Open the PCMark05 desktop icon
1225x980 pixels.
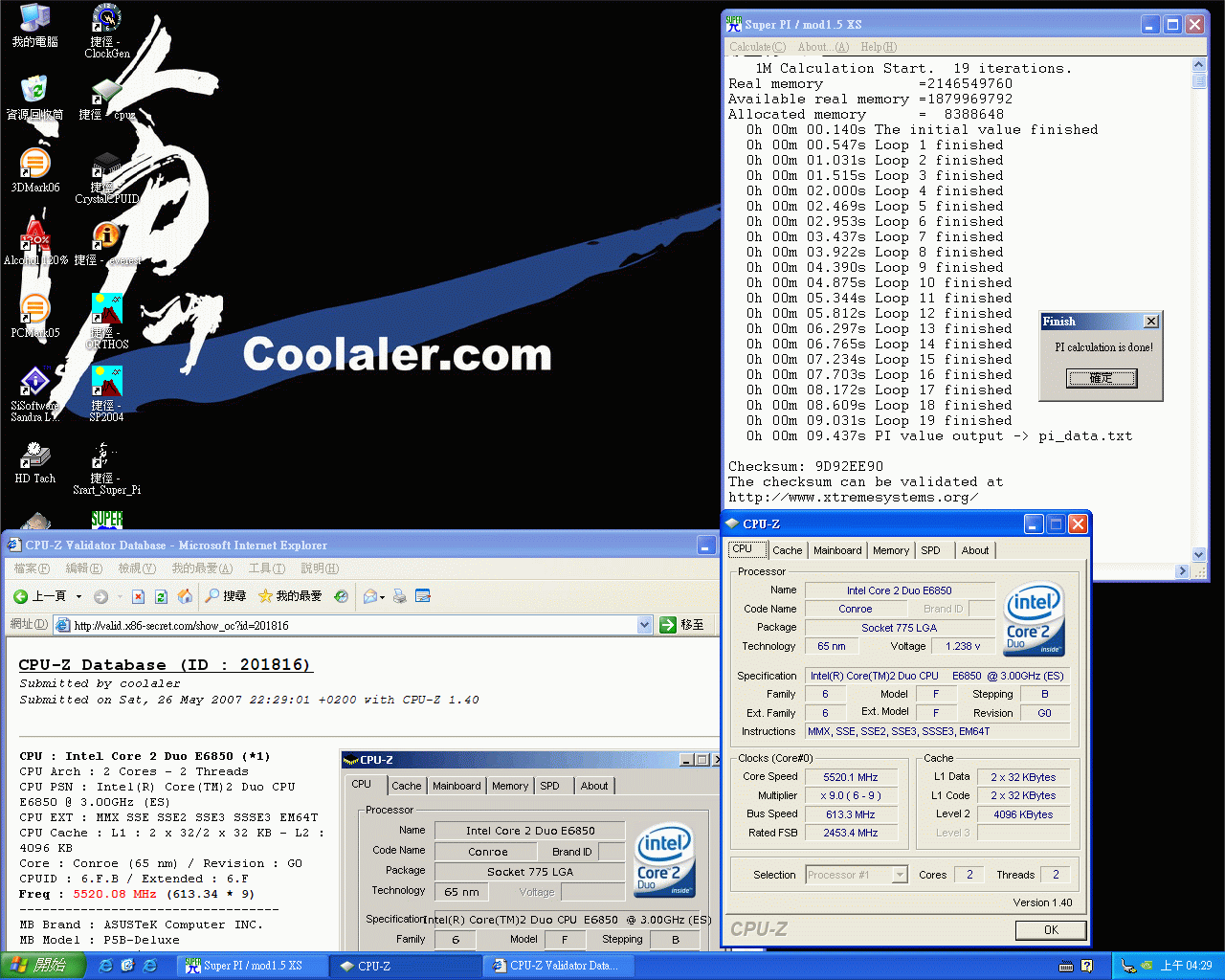(34, 317)
